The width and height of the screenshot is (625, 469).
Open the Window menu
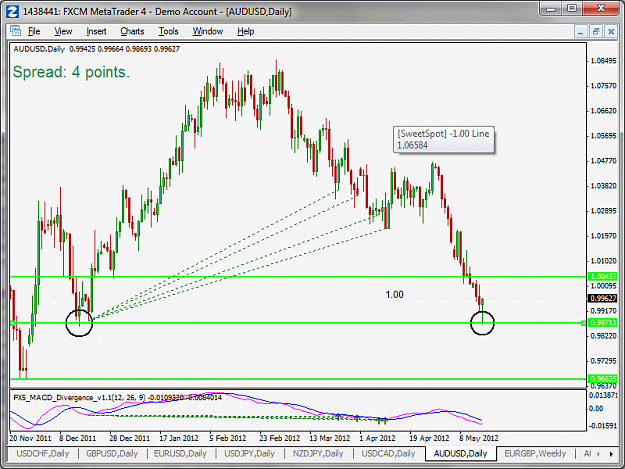coord(208,31)
